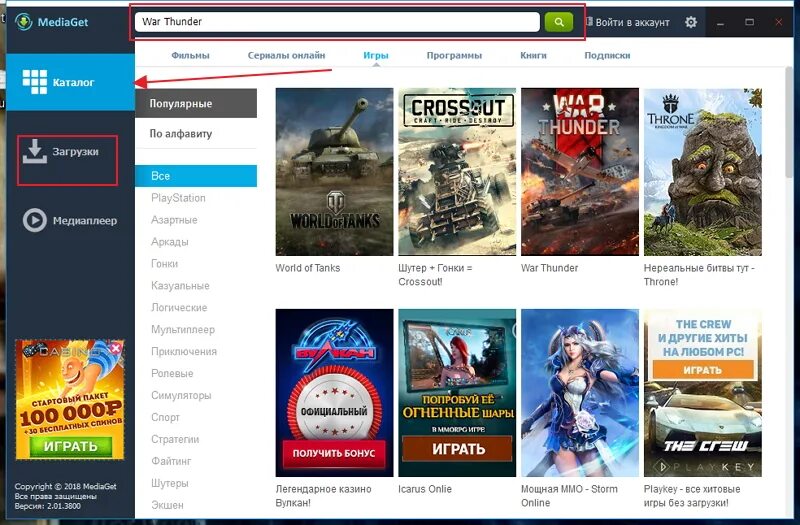The image size is (800, 525).
Task: Choose the Казуальные category
Action: 180,286
